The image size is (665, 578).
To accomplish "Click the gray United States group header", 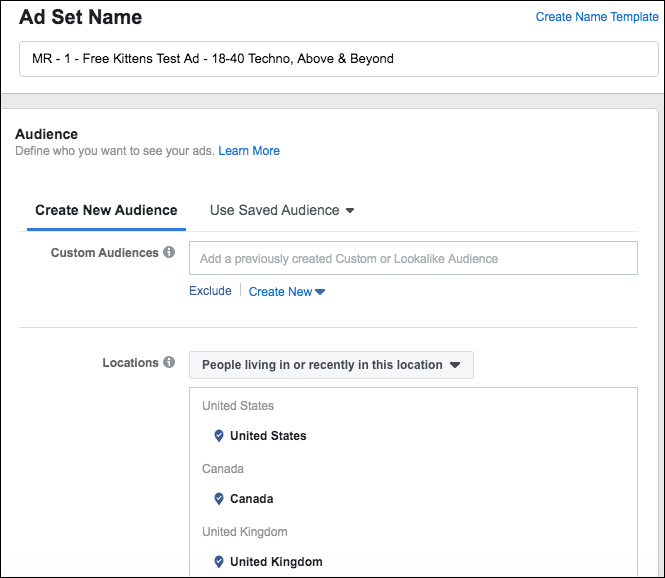I will click(238, 406).
